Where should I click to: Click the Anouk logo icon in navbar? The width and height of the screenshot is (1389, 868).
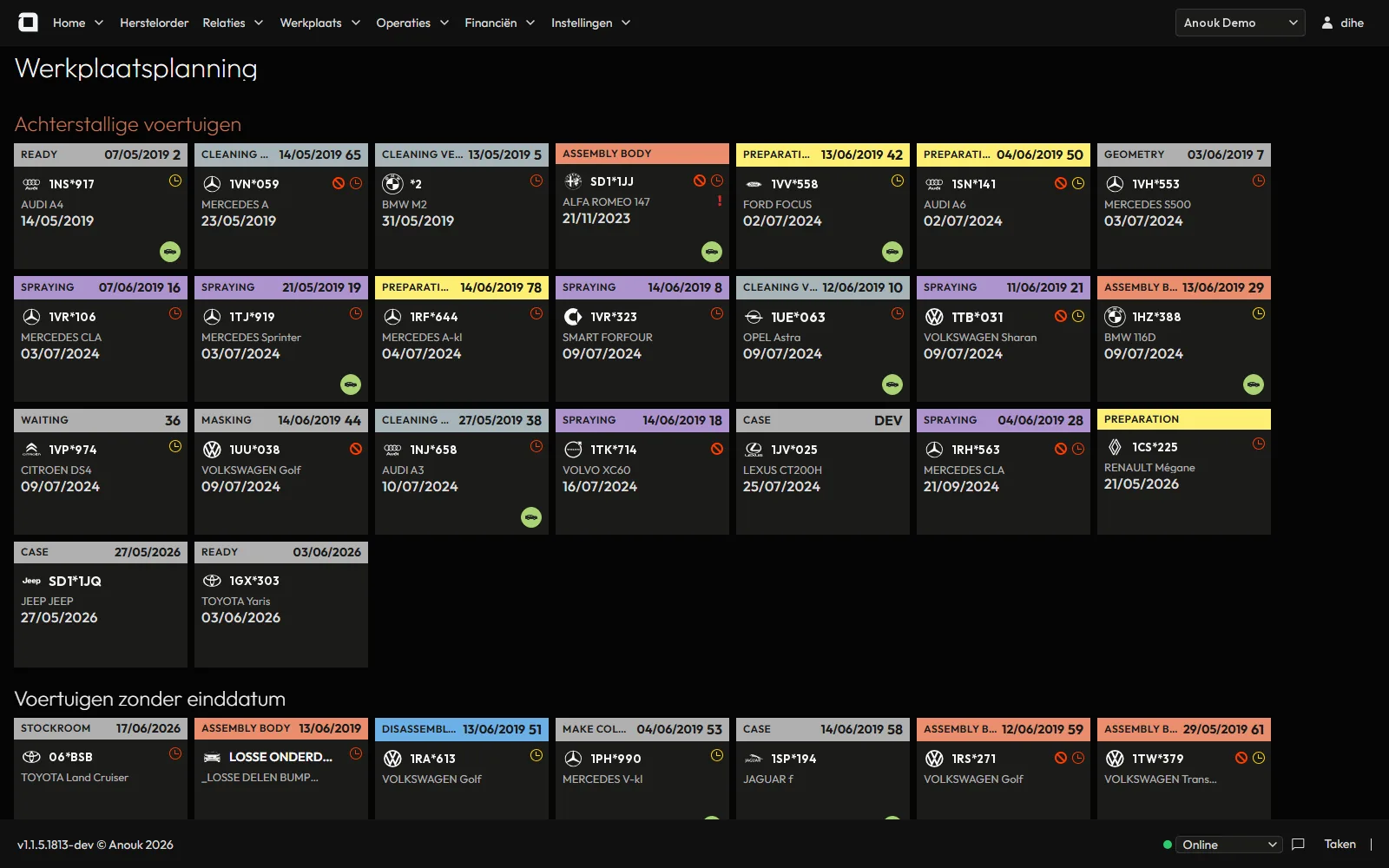[x=28, y=23]
